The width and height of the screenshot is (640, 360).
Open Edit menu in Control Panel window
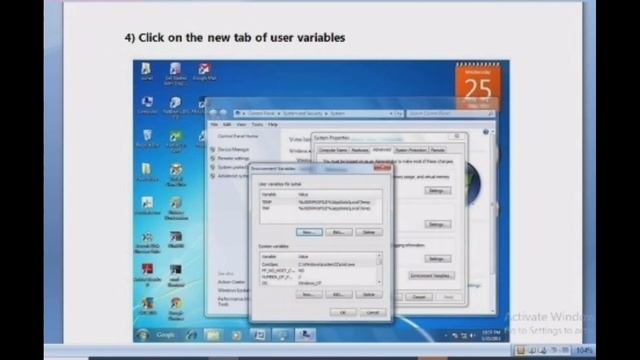pyautogui.click(x=227, y=124)
